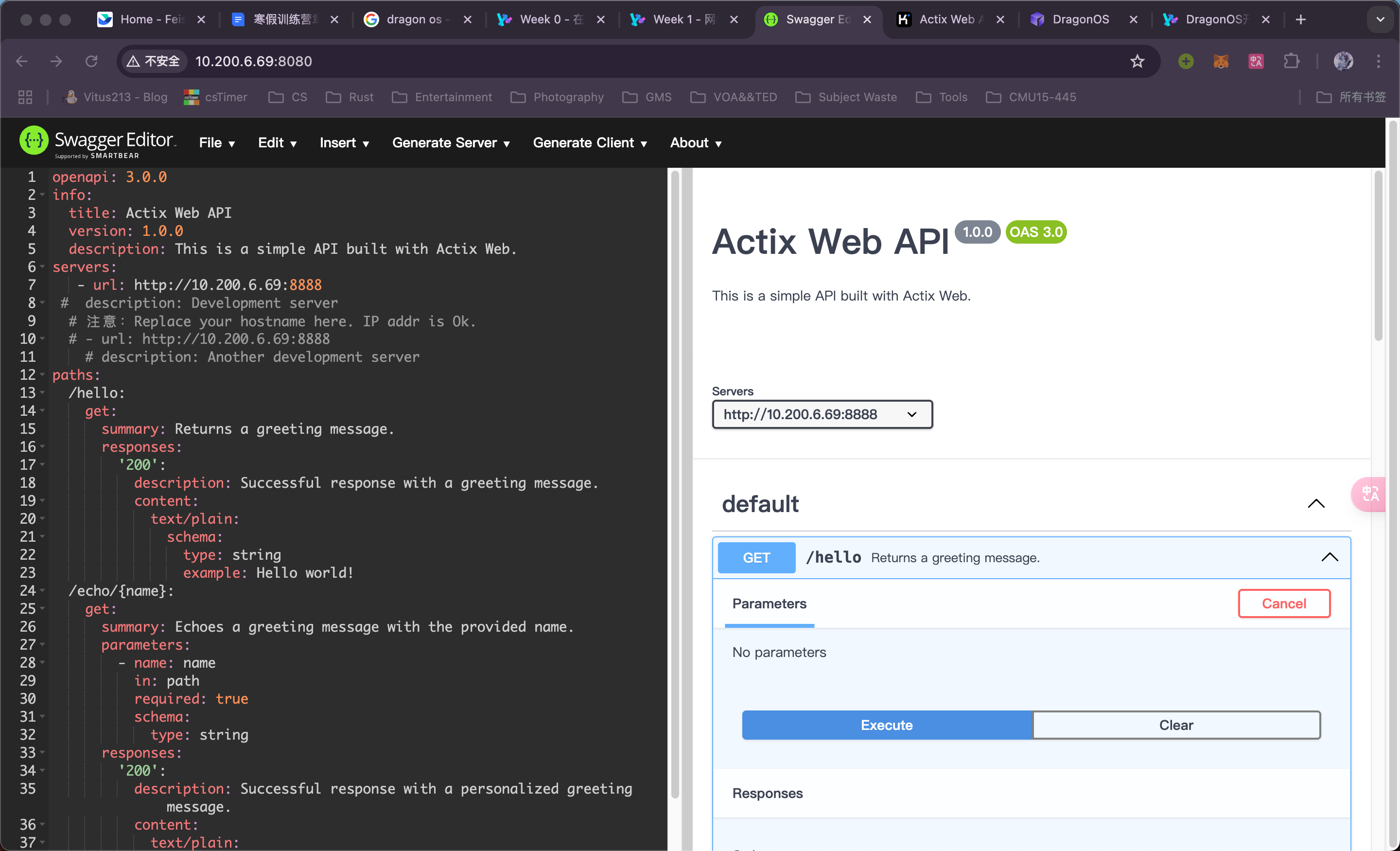Open the About menu

[696, 142]
